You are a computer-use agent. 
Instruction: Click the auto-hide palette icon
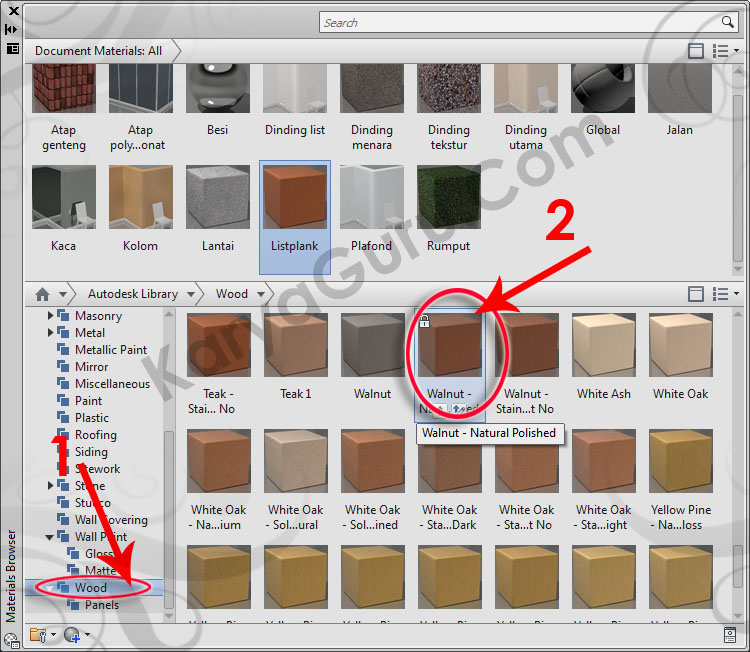[x=12, y=29]
